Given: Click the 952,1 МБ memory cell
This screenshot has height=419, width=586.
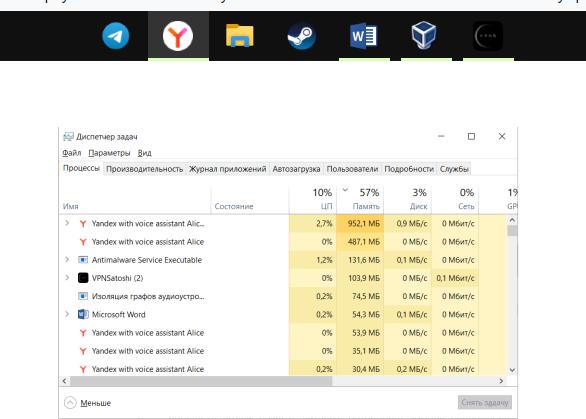Looking at the screenshot, I should [360, 224].
